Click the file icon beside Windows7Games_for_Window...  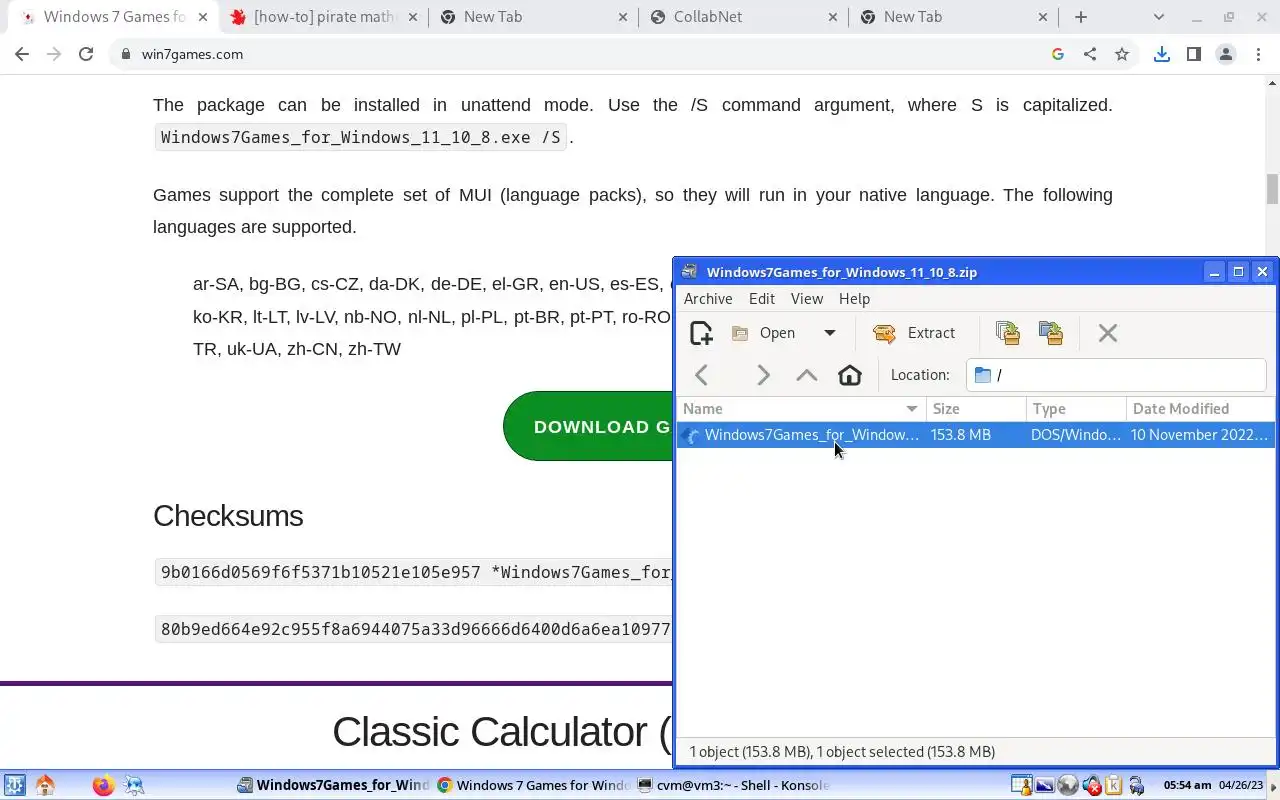tap(691, 435)
